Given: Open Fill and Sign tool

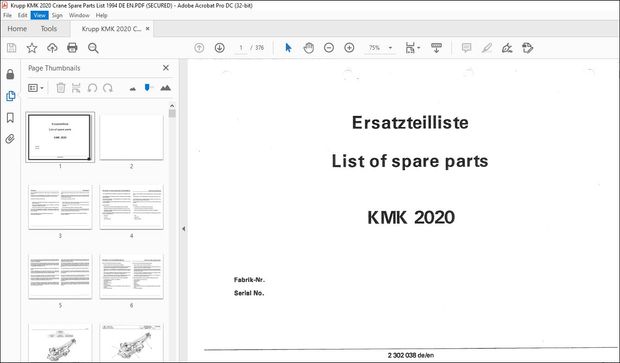Looking at the screenshot, I should tap(507, 48).
